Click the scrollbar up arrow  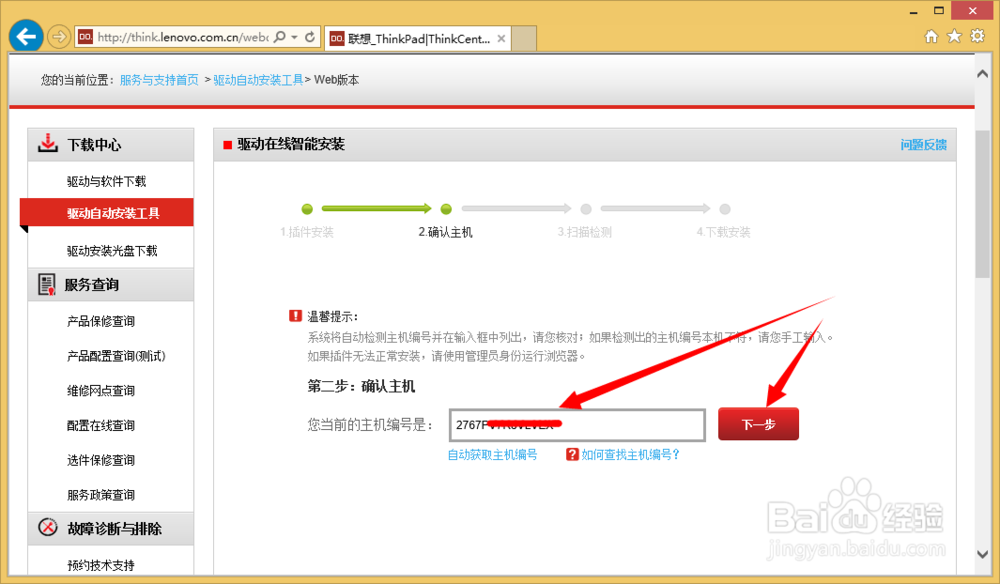coord(983,74)
